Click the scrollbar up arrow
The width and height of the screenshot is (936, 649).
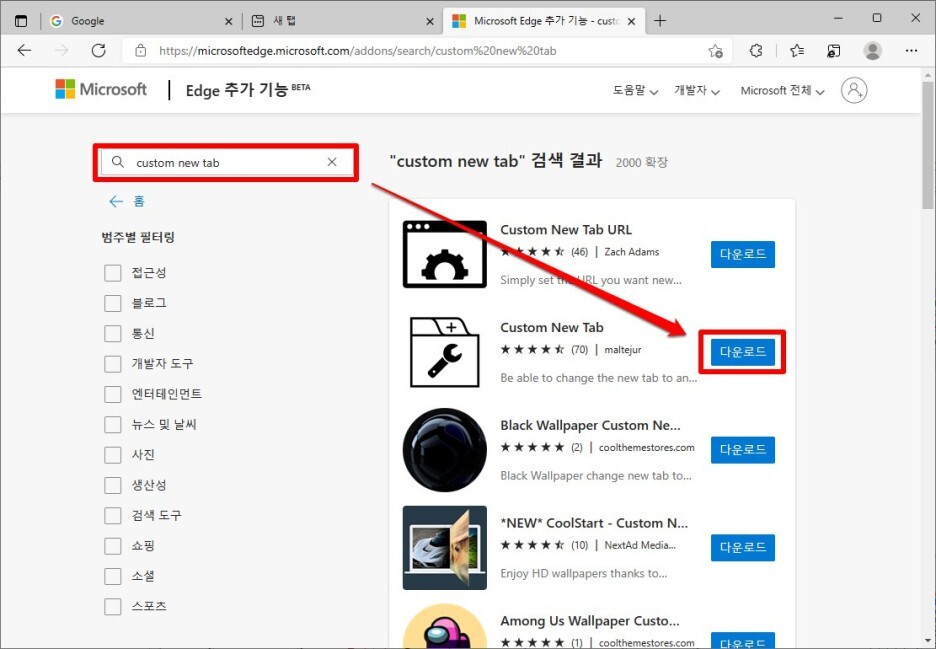tap(927, 75)
